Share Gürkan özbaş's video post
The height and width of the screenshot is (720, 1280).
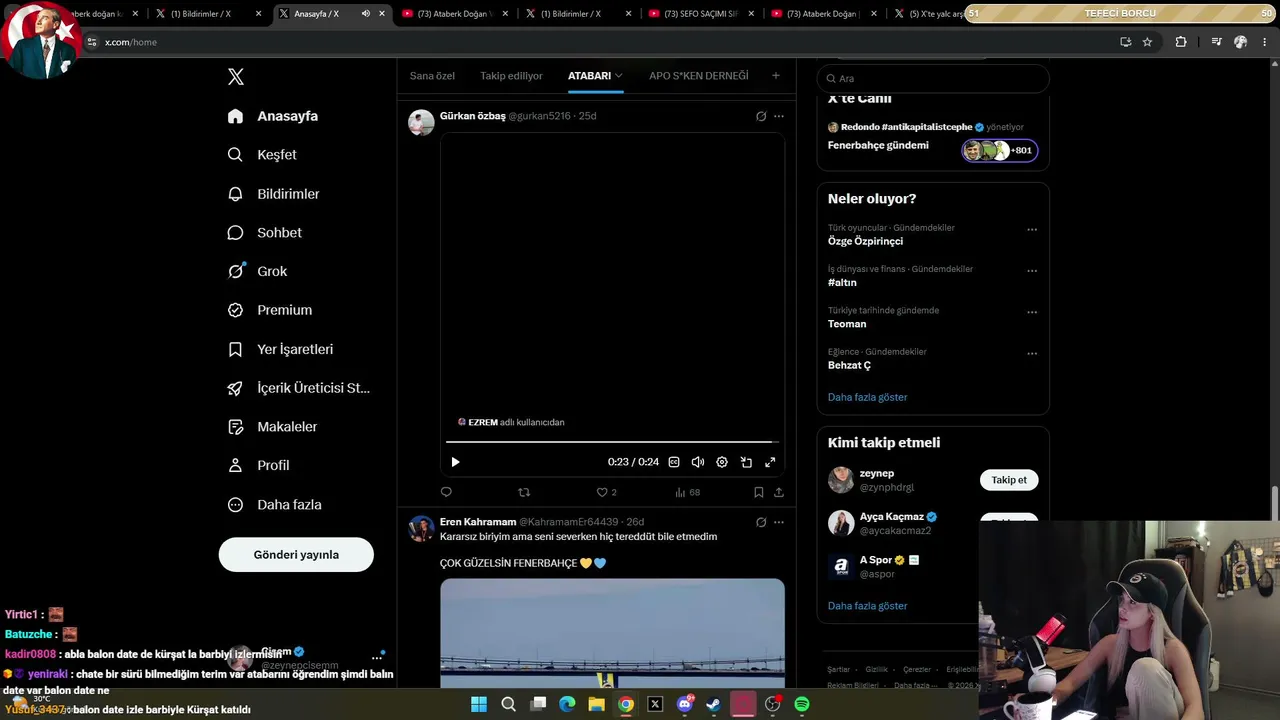click(x=779, y=492)
